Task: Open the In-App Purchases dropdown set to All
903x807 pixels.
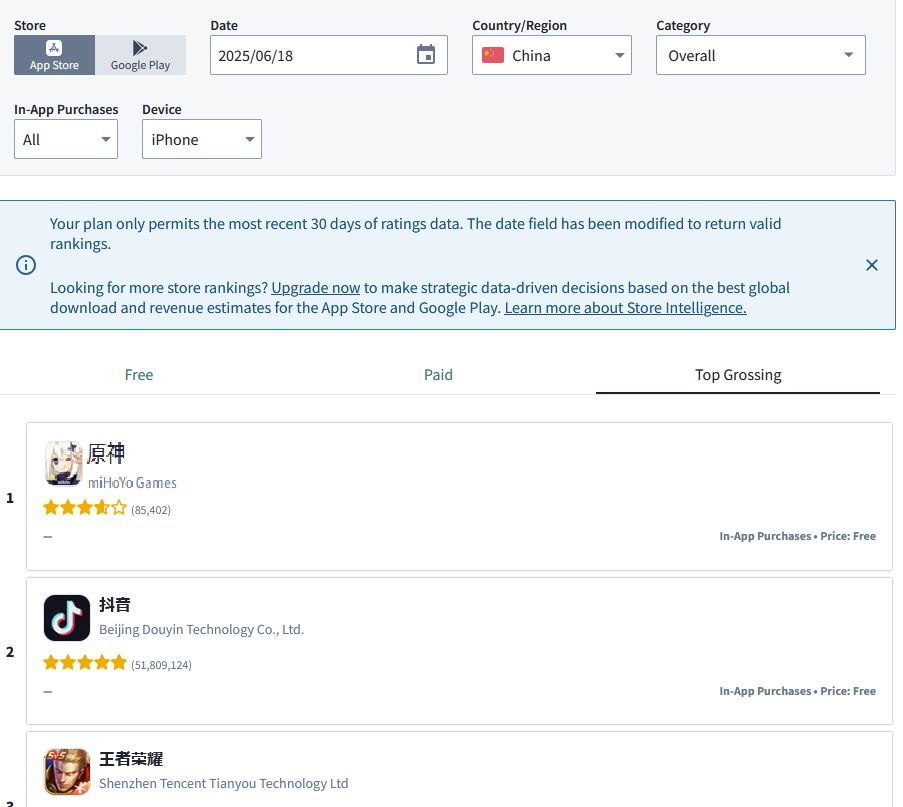Action: pos(66,139)
